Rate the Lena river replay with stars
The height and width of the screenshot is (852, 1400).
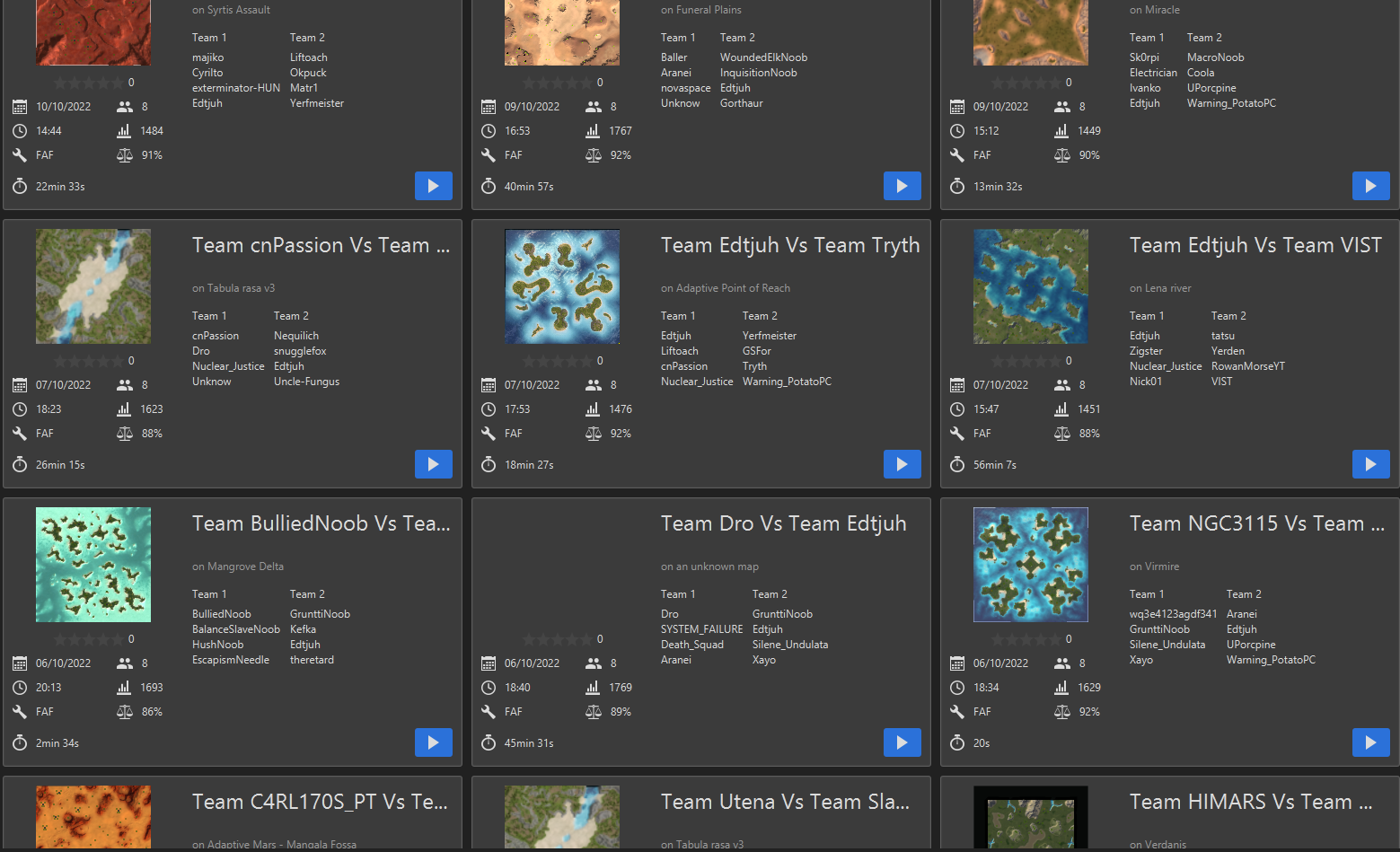coord(1026,361)
